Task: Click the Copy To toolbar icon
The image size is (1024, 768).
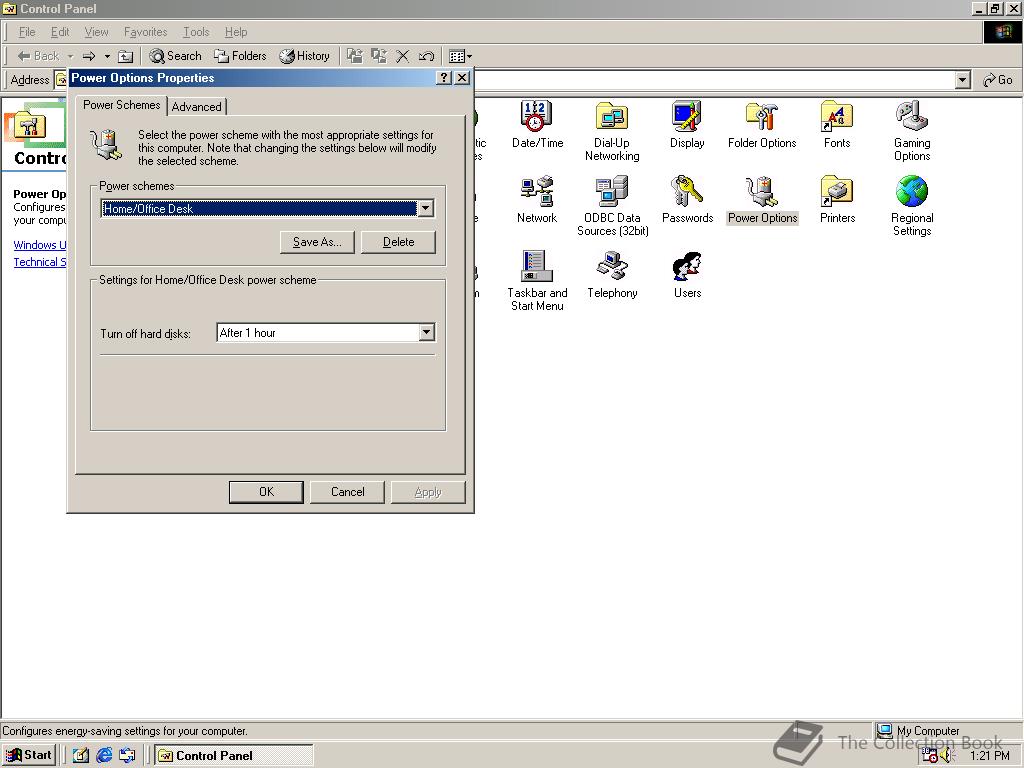Action: (x=379, y=56)
